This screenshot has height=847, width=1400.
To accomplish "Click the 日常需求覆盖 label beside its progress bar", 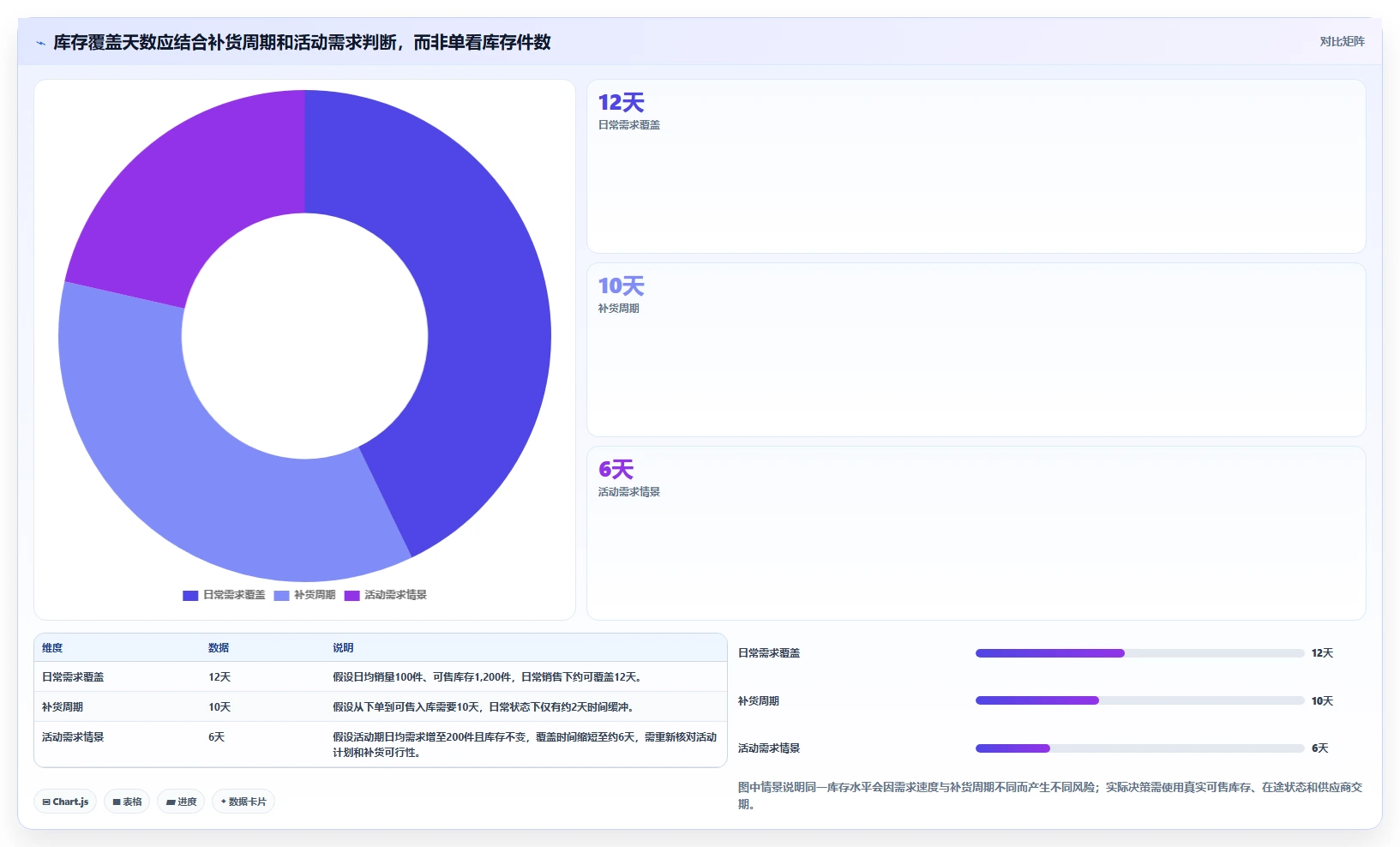I will tap(769, 653).
